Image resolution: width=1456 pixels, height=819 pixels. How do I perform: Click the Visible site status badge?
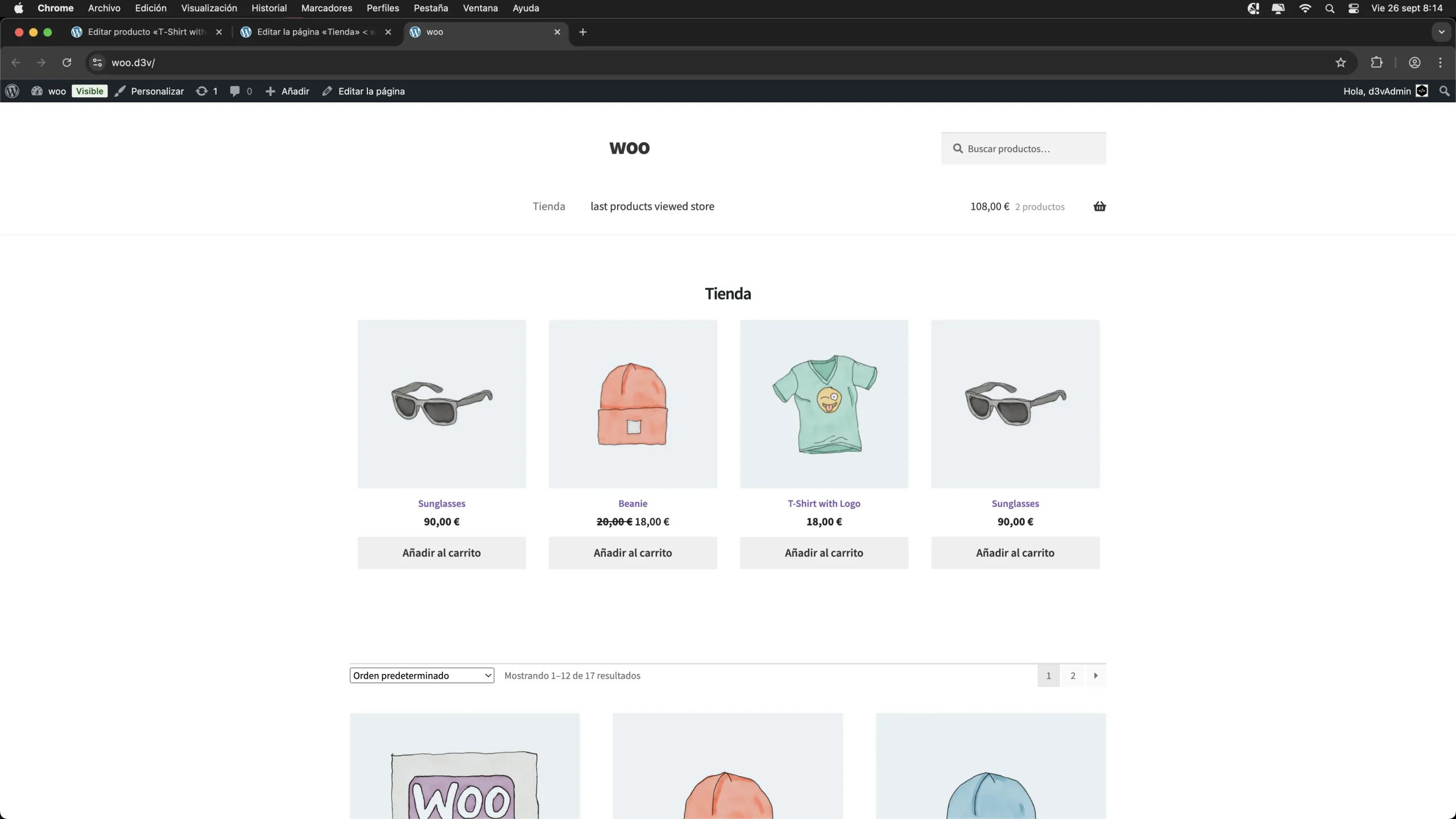pos(90,91)
